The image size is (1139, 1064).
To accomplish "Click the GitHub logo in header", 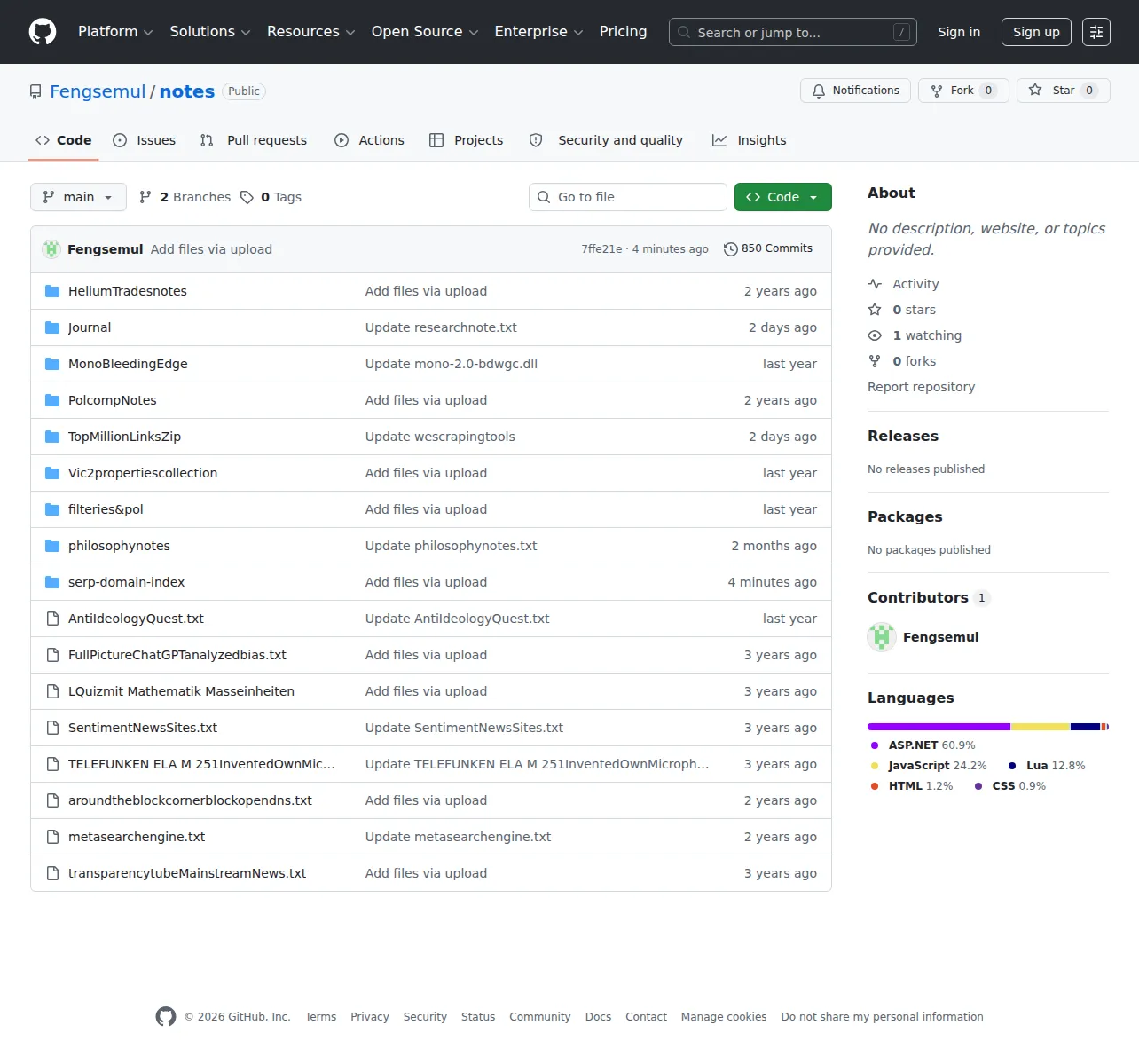I will tap(43, 32).
